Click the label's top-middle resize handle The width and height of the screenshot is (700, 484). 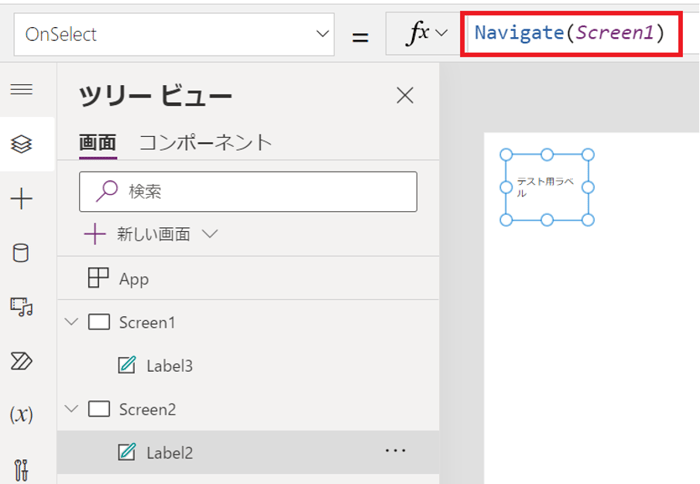547,154
